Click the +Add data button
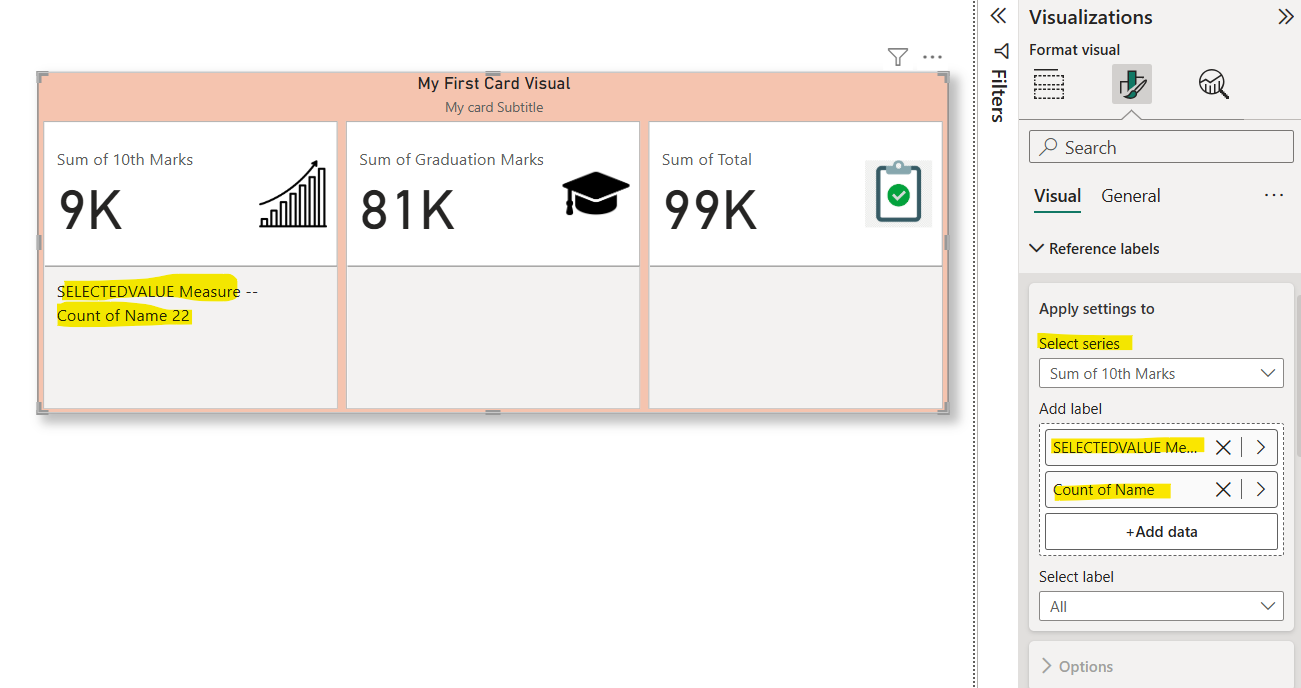 (1161, 532)
